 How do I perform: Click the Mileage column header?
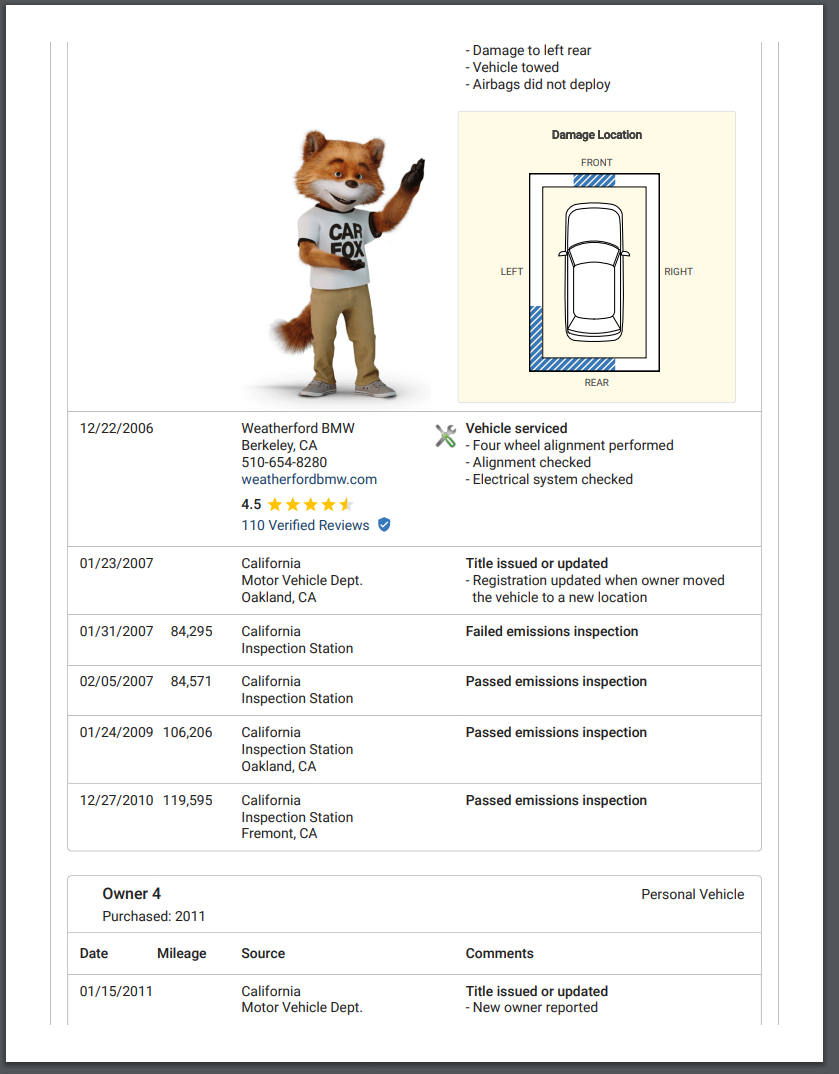181,953
